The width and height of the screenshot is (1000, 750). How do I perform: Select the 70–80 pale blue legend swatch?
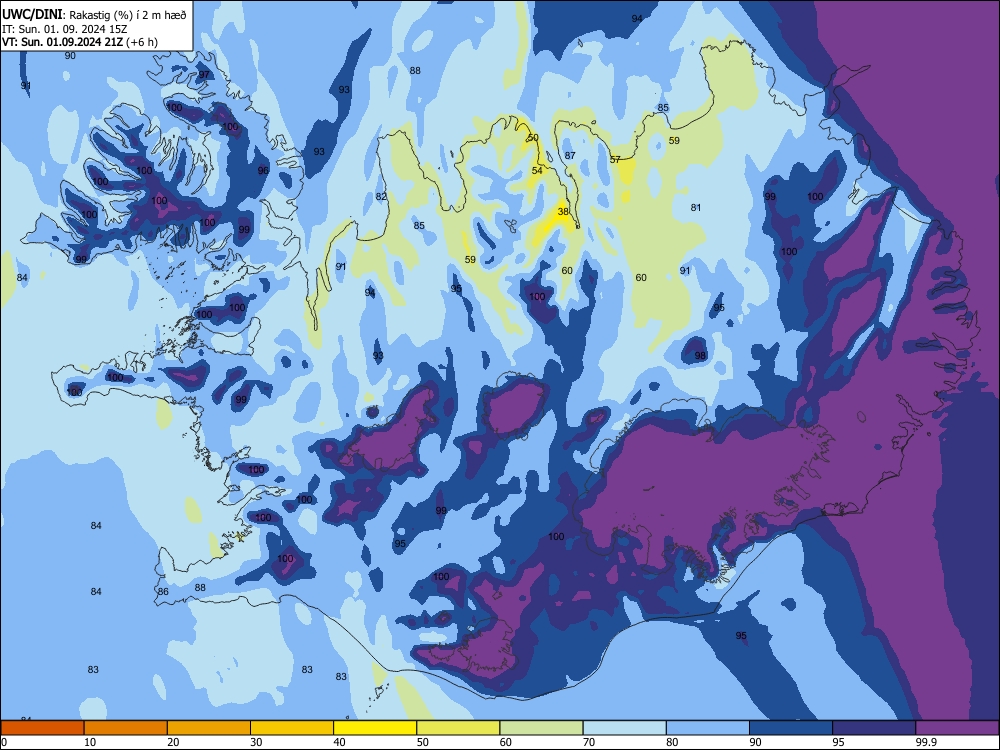tap(624, 728)
